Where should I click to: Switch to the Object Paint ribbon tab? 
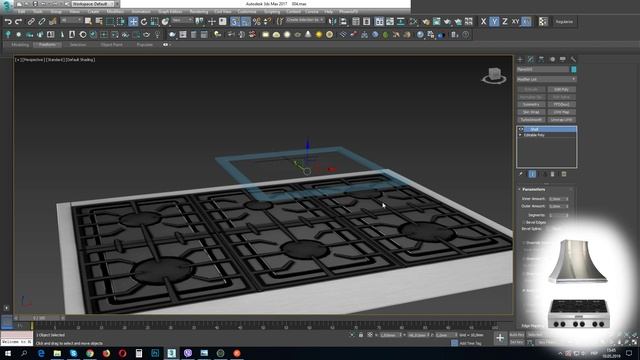tap(111, 44)
